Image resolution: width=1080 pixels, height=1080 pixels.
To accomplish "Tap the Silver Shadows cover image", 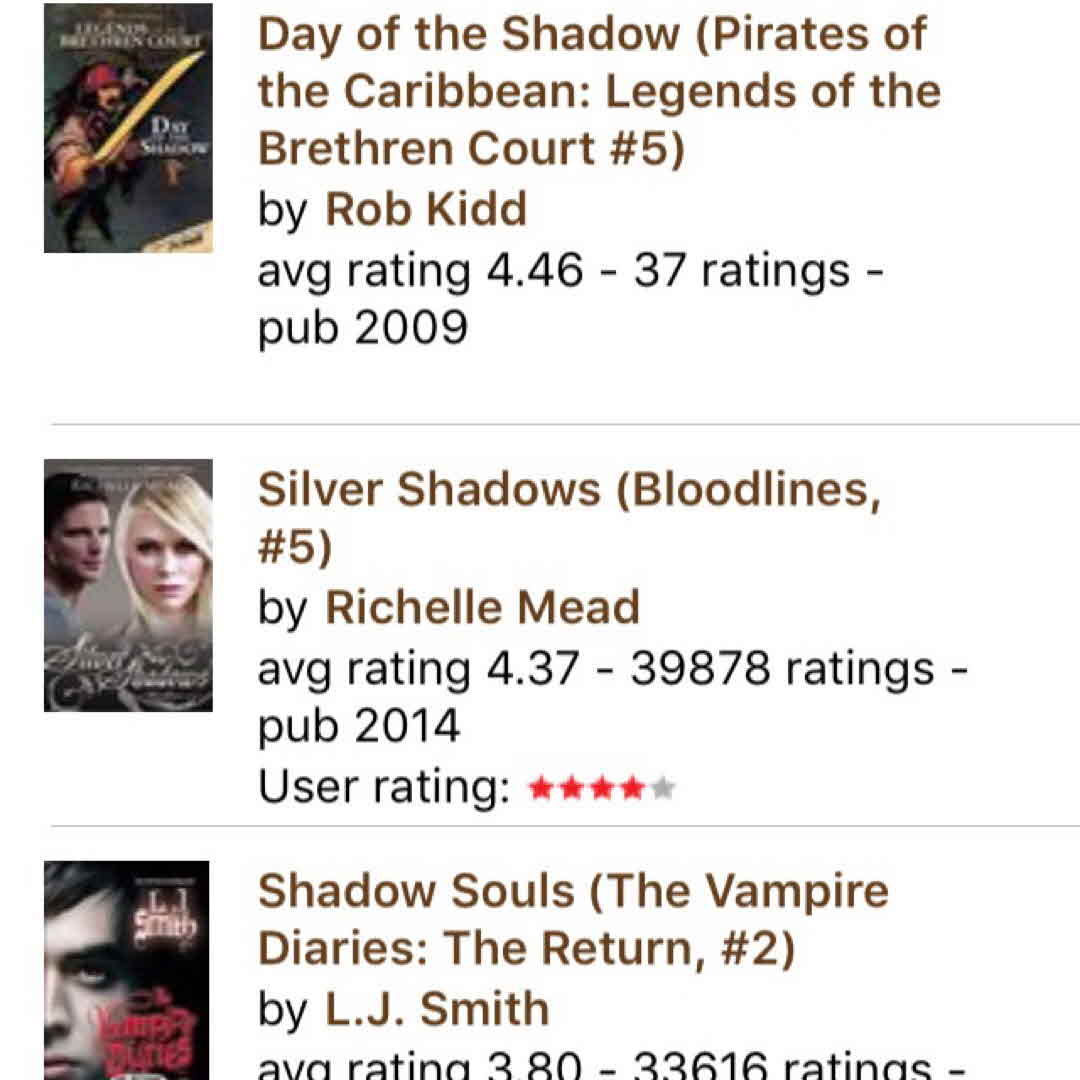I will click(x=128, y=585).
